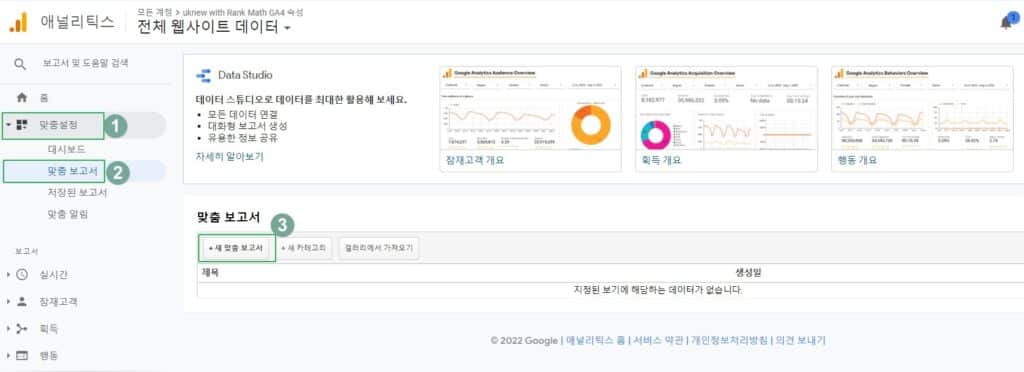Expand the 잠재고객 reports arrow
1024x372 pixels.
tap(8, 302)
